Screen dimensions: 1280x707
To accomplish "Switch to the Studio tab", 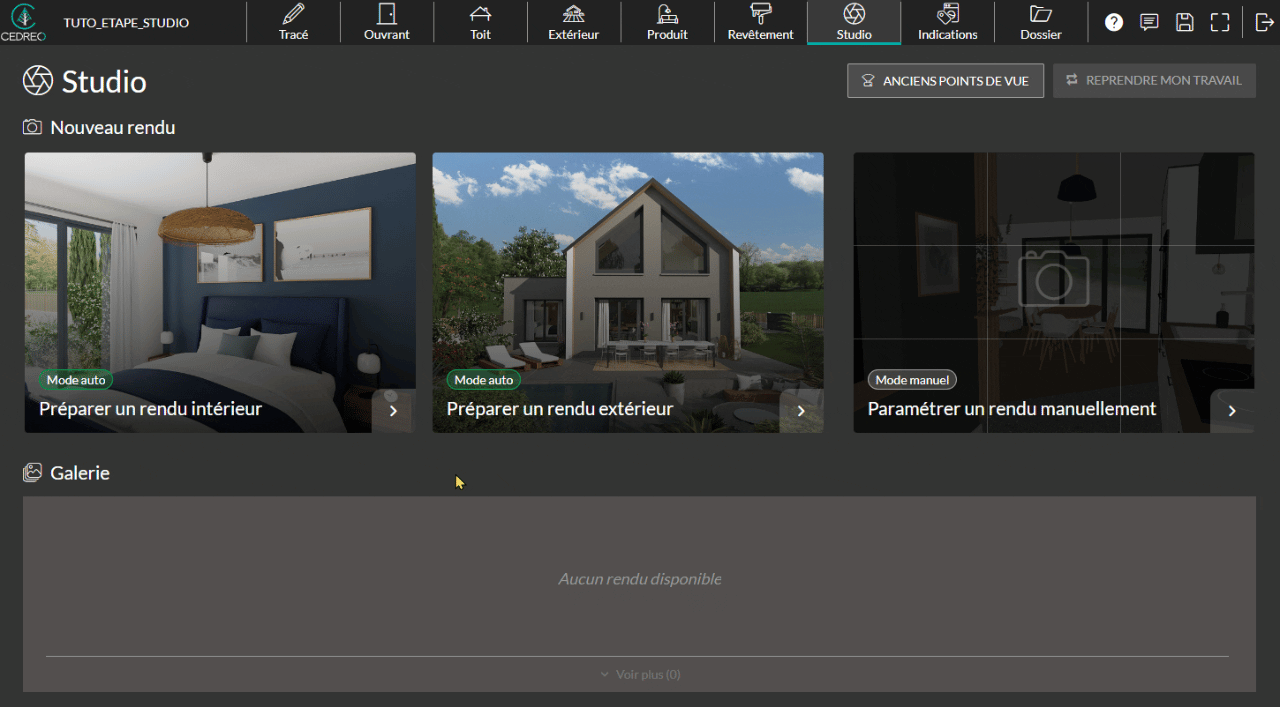I will pyautogui.click(x=854, y=22).
